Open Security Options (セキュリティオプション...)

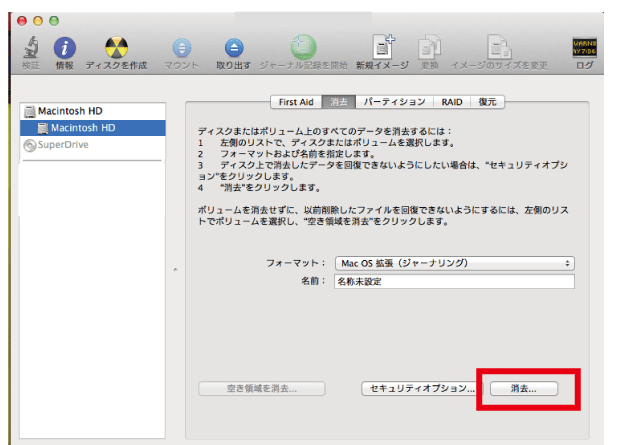[x=422, y=389]
